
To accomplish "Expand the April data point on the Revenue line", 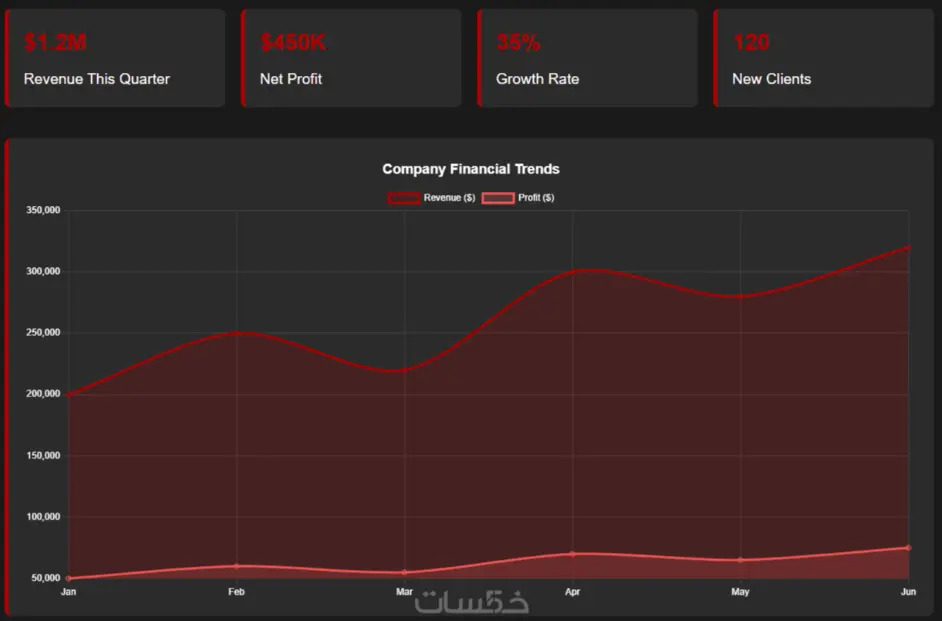I will click(572, 269).
